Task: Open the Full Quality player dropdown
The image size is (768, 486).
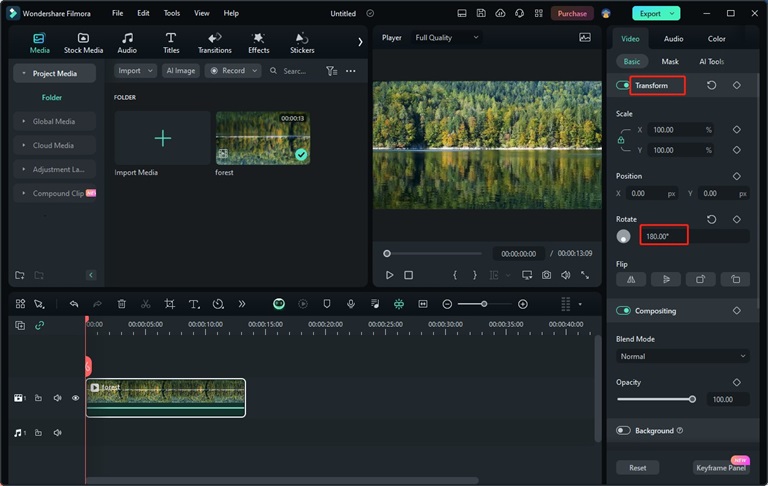Action: [x=446, y=37]
